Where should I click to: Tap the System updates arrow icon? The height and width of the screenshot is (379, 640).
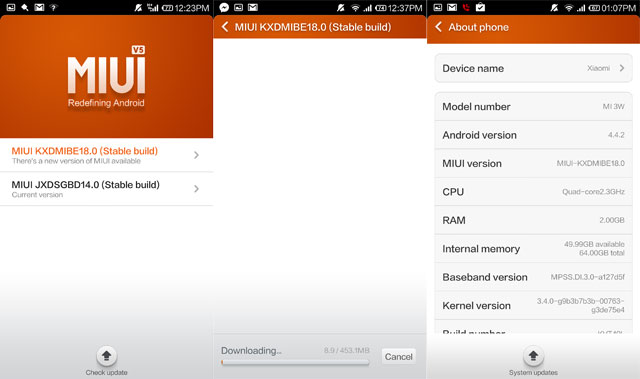click(x=533, y=356)
